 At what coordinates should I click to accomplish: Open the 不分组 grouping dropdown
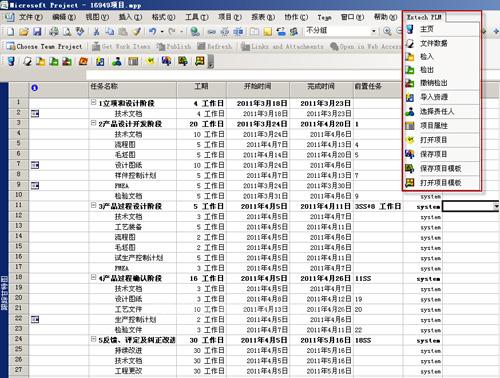pyautogui.click(x=374, y=31)
